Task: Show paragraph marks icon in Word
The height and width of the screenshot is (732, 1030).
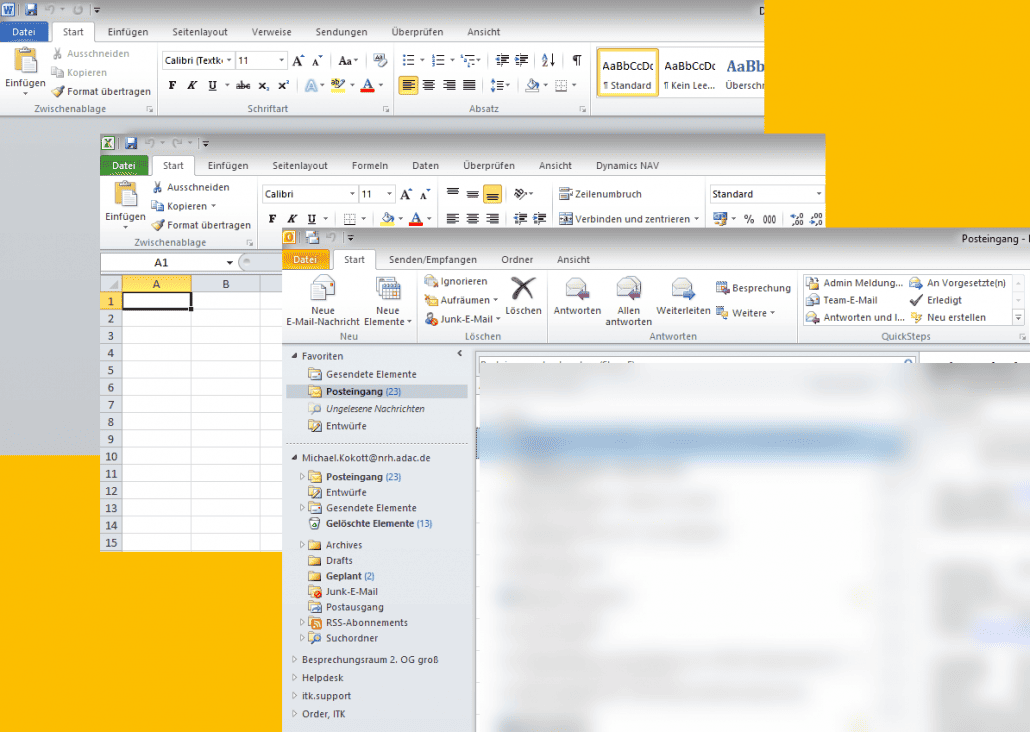Action: [x=577, y=60]
